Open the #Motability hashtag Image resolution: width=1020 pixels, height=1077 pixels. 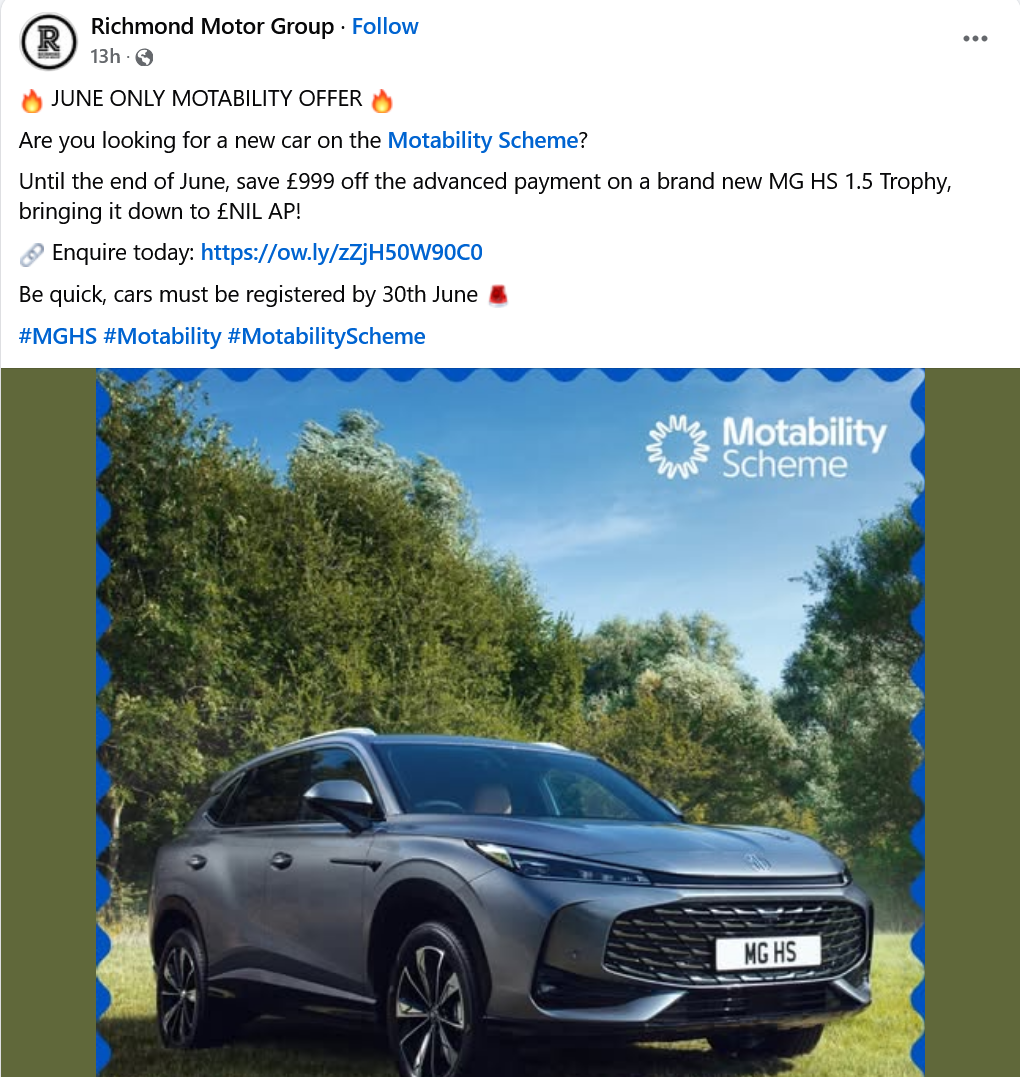pos(162,337)
